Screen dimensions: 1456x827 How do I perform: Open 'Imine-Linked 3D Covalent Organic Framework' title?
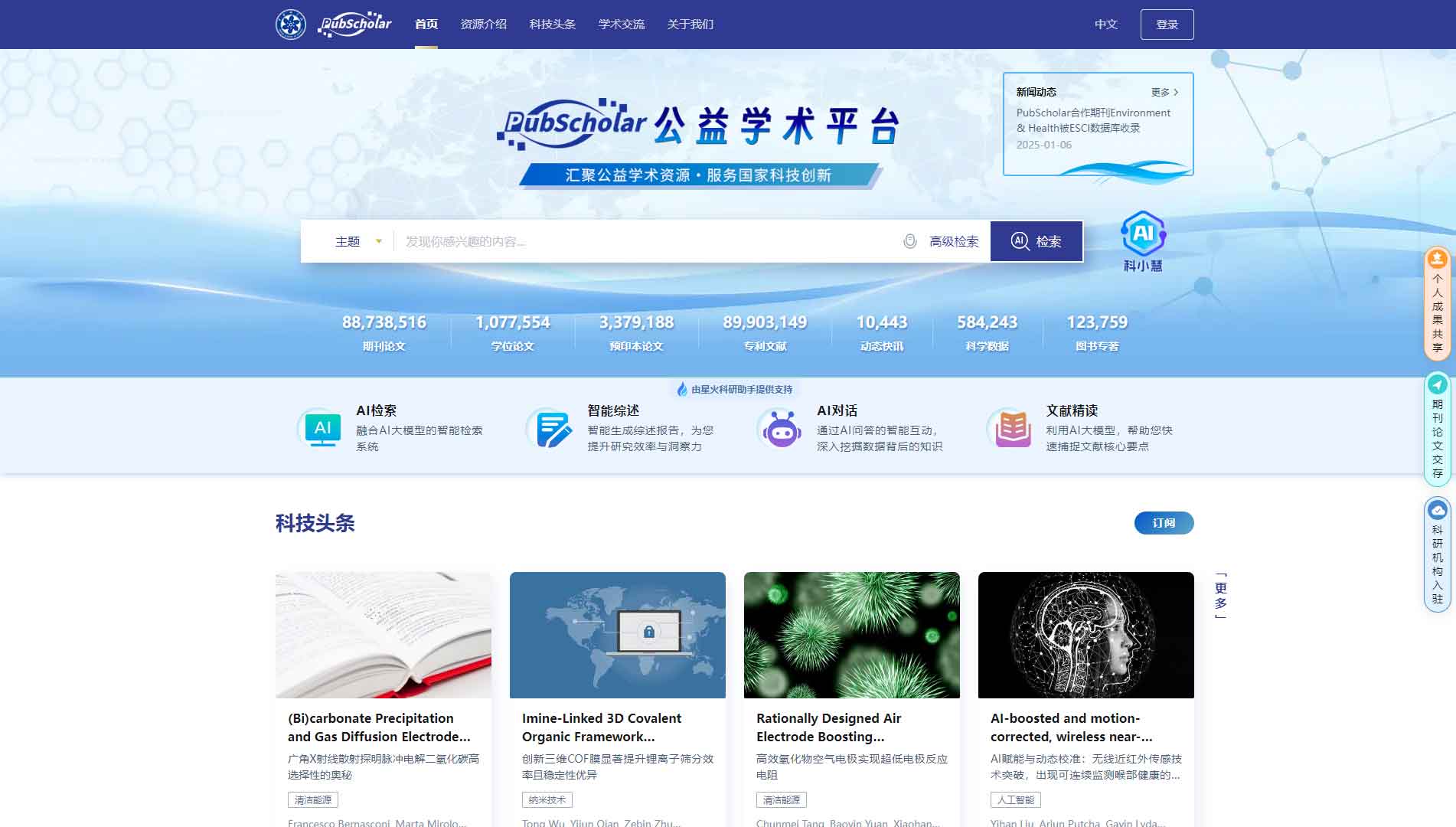click(602, 727)
